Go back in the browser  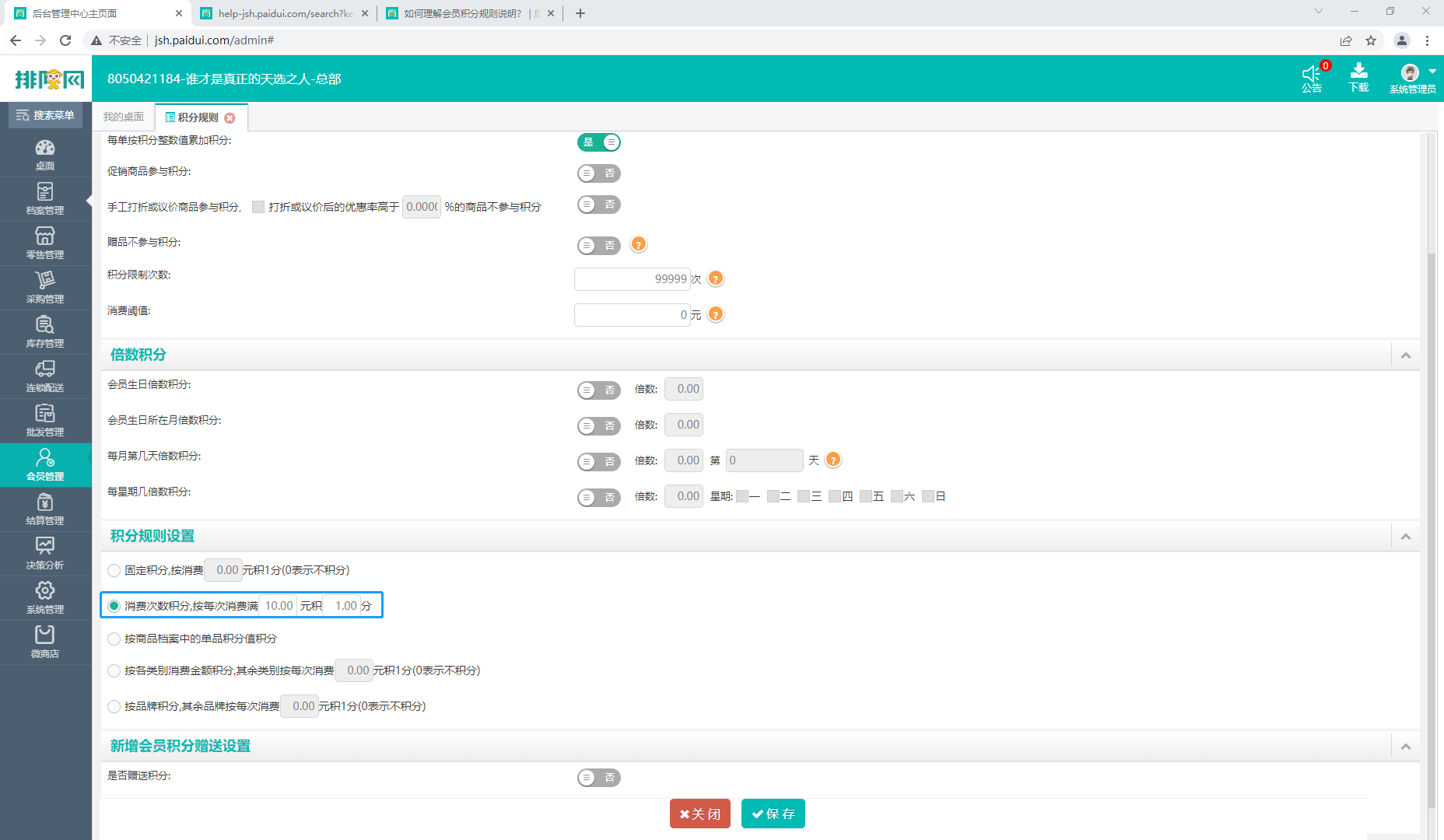pos(16,40)
